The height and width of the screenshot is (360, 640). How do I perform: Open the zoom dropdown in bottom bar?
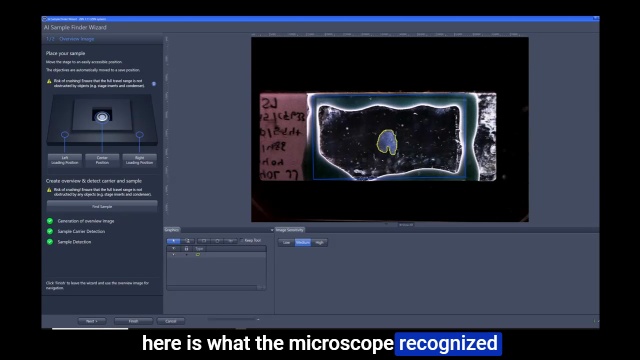[x=258, y=320]
